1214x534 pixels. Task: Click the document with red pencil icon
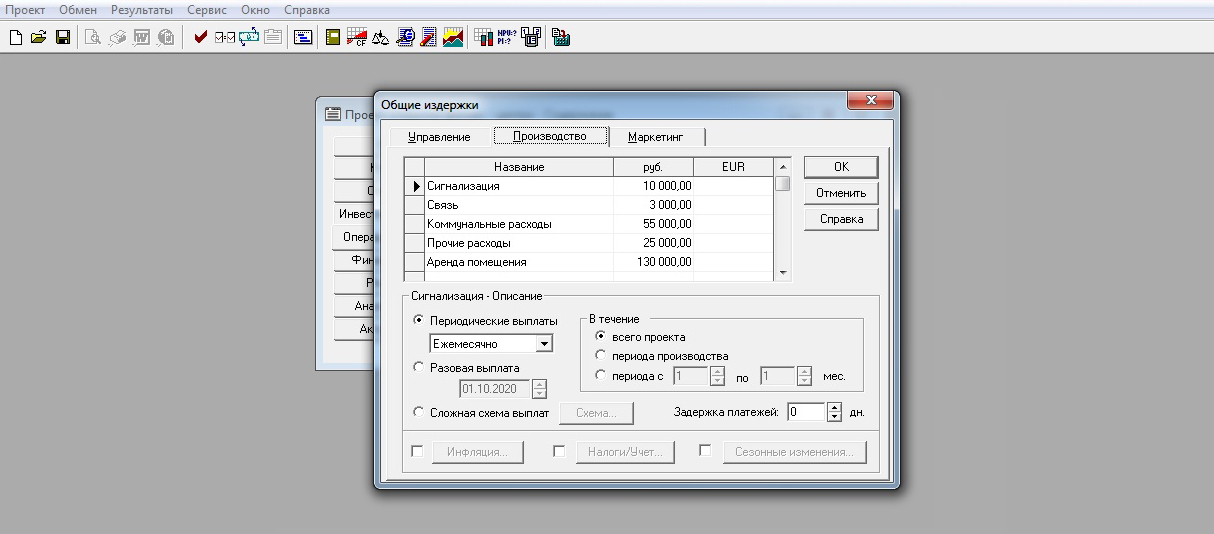tap(428, 37)
